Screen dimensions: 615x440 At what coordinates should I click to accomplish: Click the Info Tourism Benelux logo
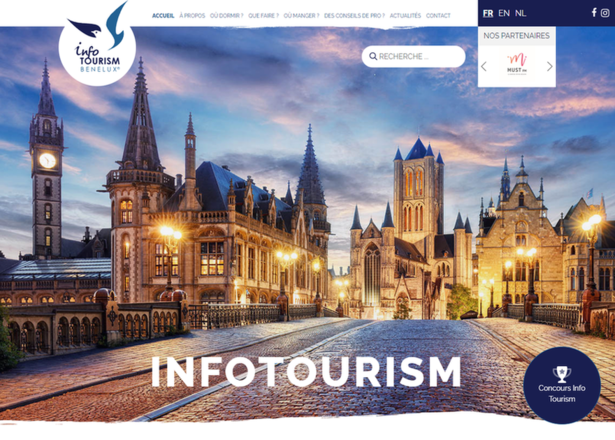coord(97,43)
